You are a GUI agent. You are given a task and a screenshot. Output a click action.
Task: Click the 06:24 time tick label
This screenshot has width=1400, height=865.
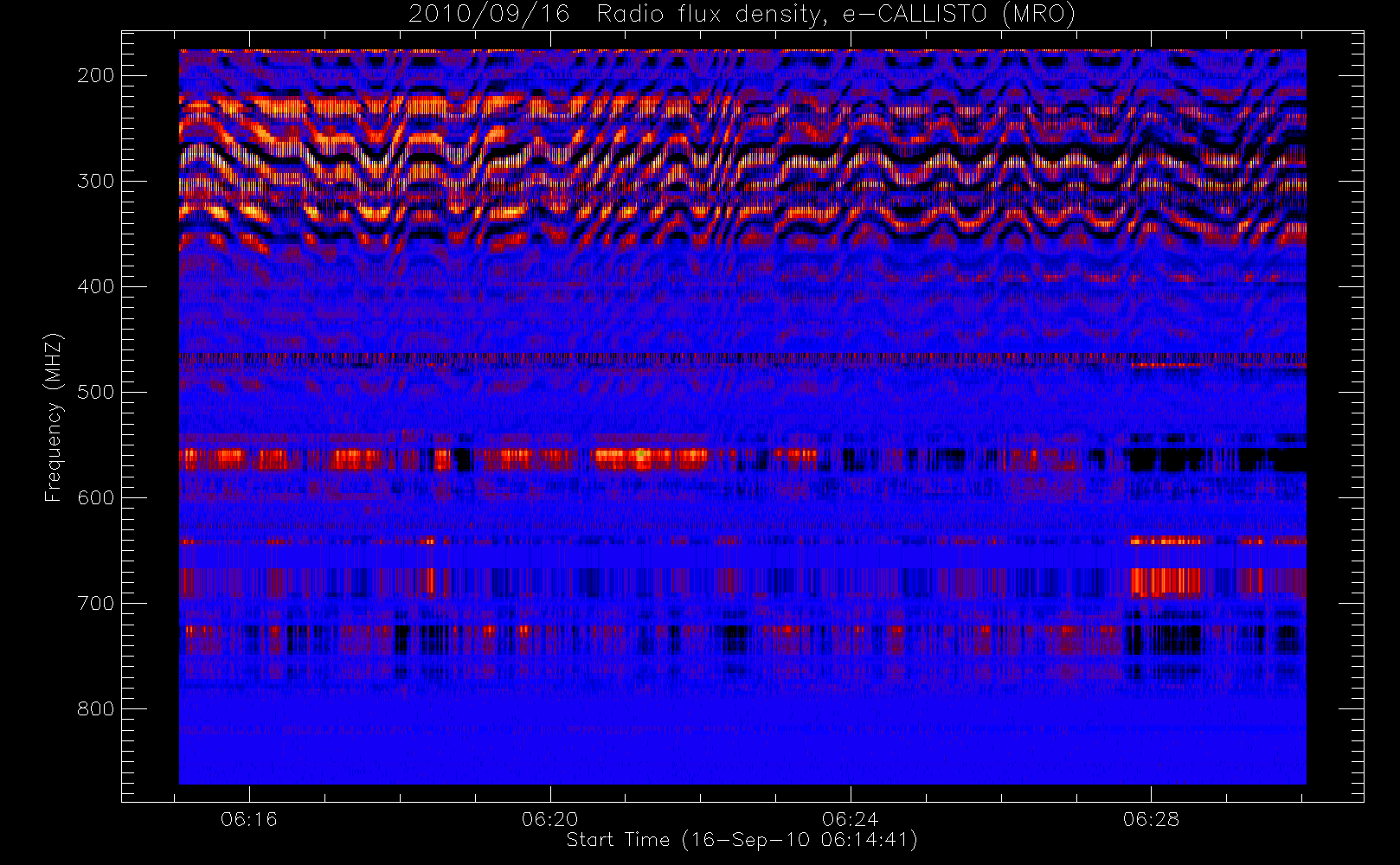(851, 819)
